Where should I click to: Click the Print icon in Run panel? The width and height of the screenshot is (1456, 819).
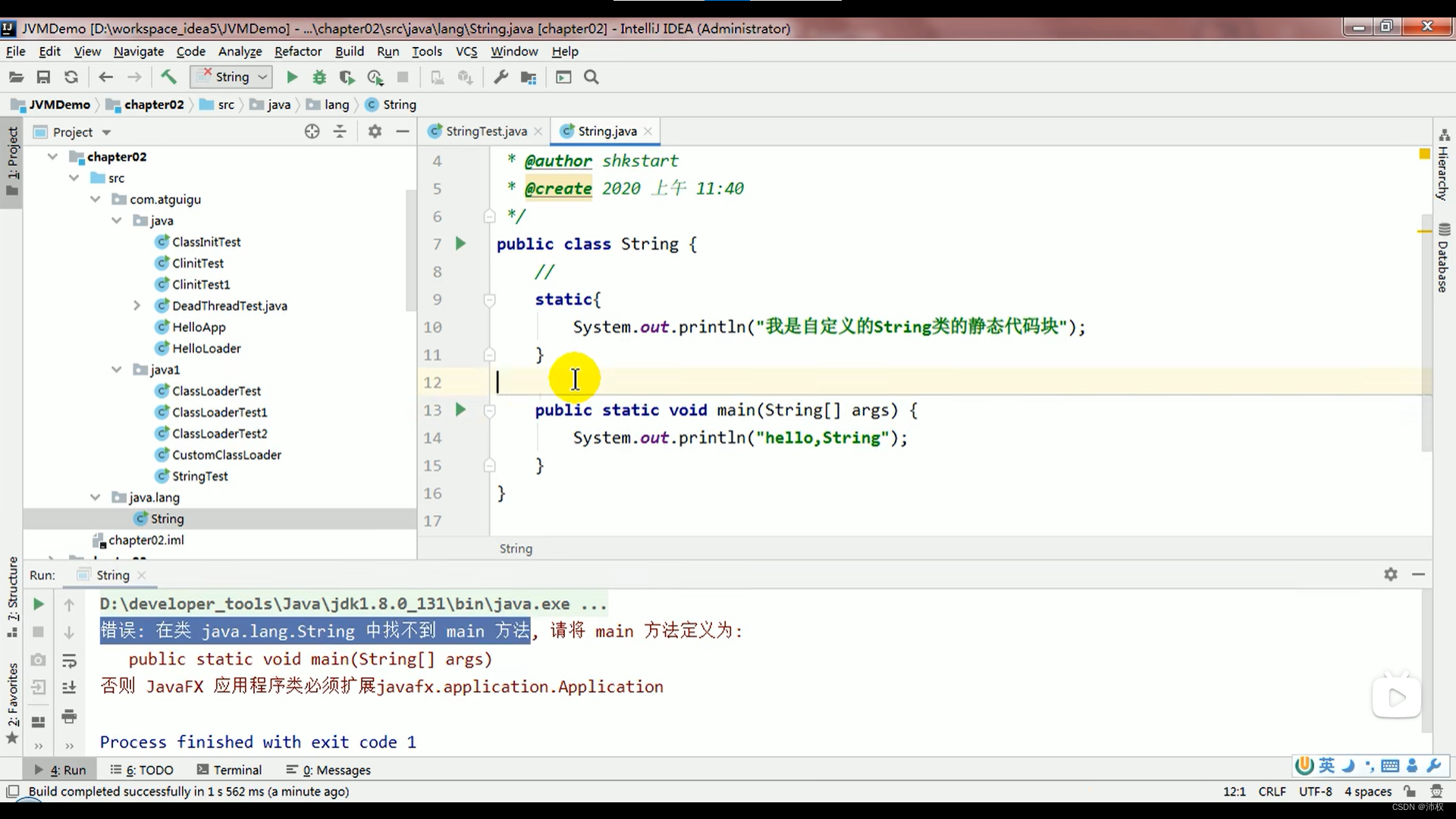(69, 716)
